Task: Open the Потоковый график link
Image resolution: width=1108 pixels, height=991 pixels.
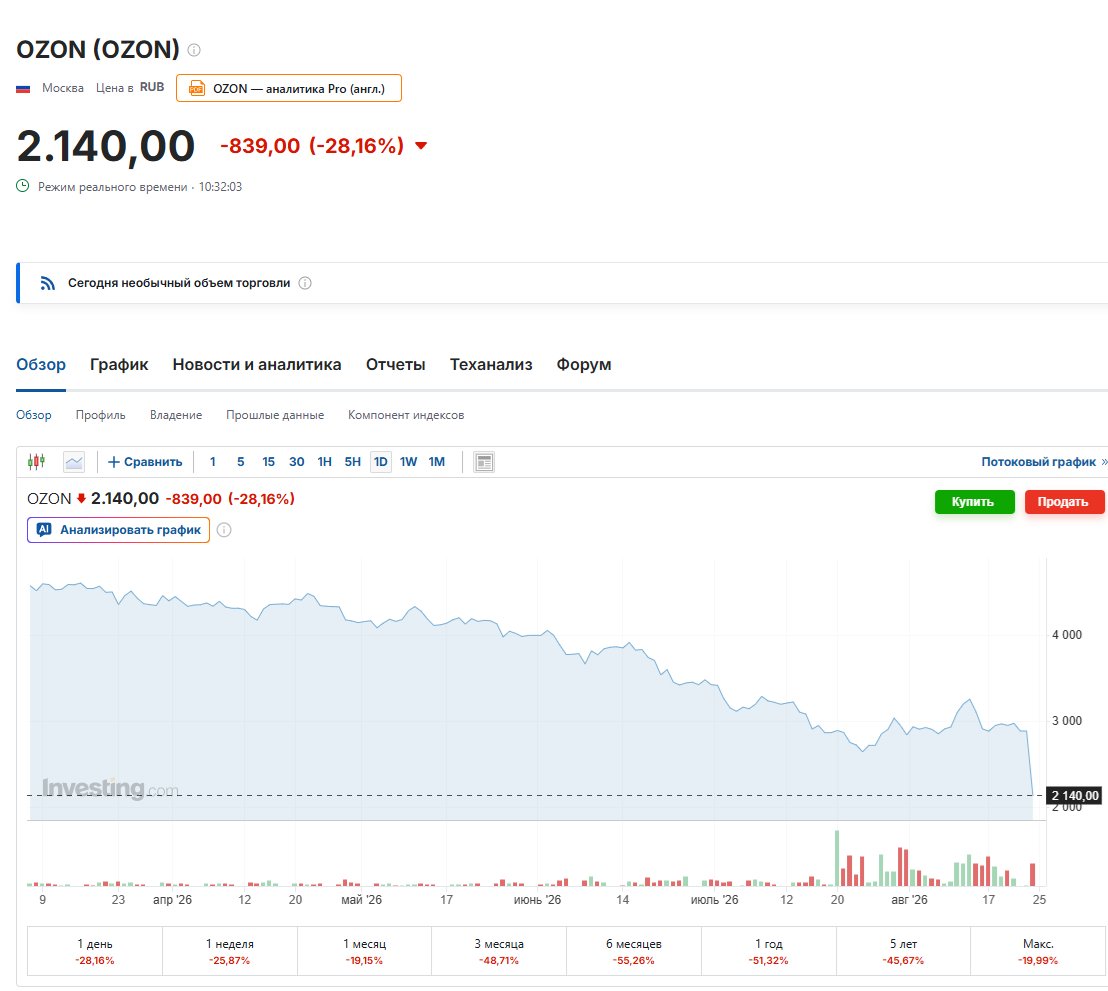Action: pyautogui.click(x=1043, y=462)
